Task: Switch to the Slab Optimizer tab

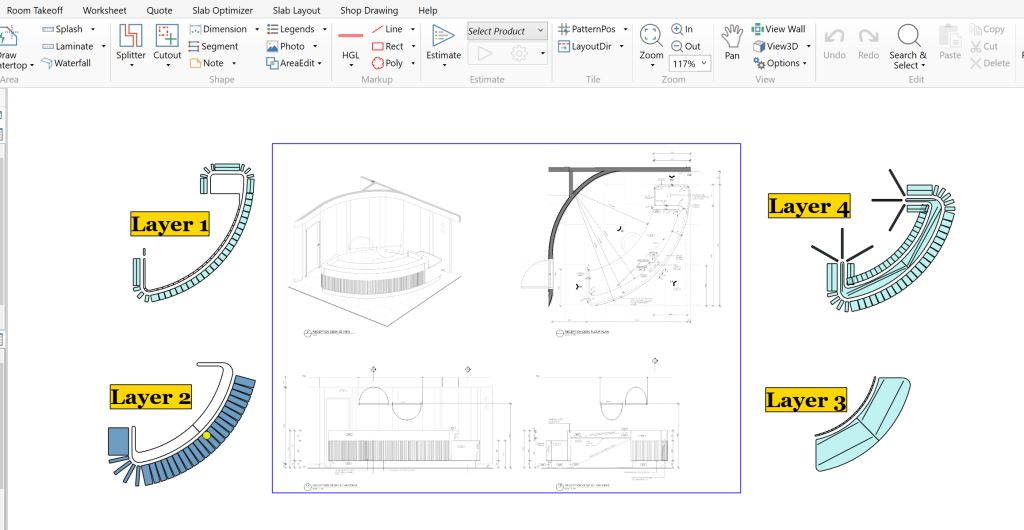Action: 219,10
